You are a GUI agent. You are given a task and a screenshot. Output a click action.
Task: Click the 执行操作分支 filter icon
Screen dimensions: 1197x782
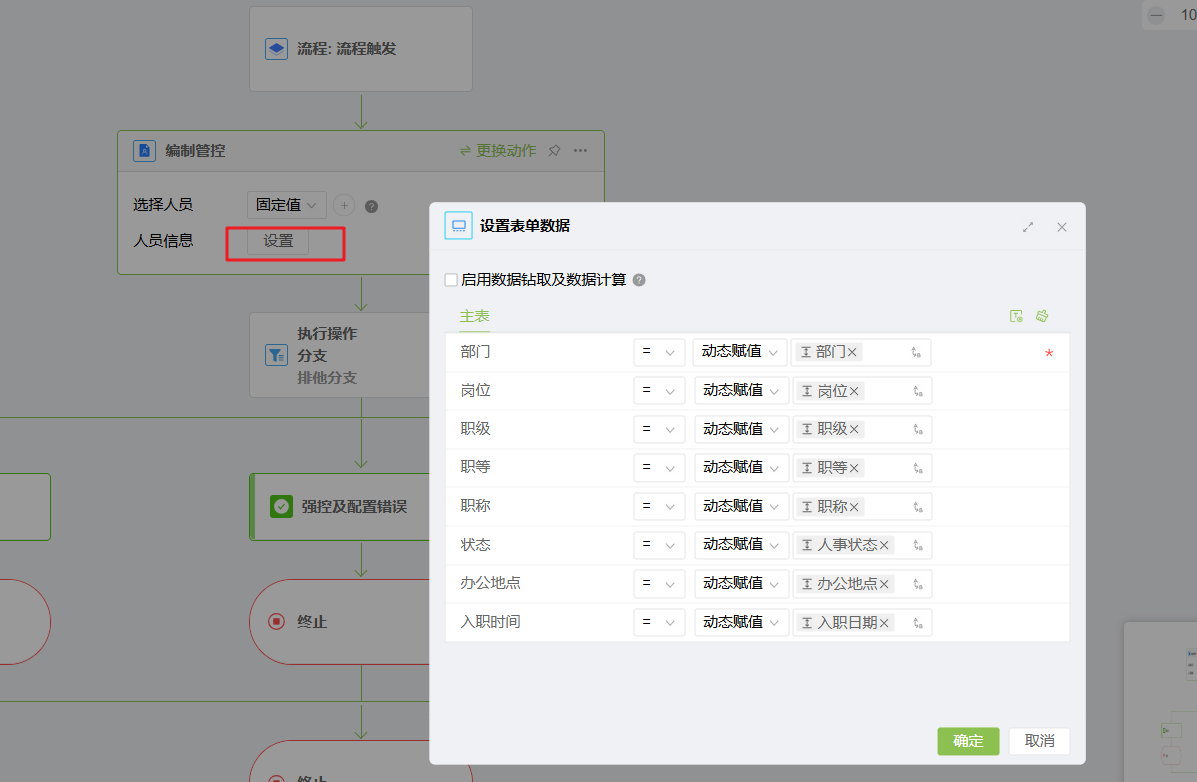tap(276, 355)
